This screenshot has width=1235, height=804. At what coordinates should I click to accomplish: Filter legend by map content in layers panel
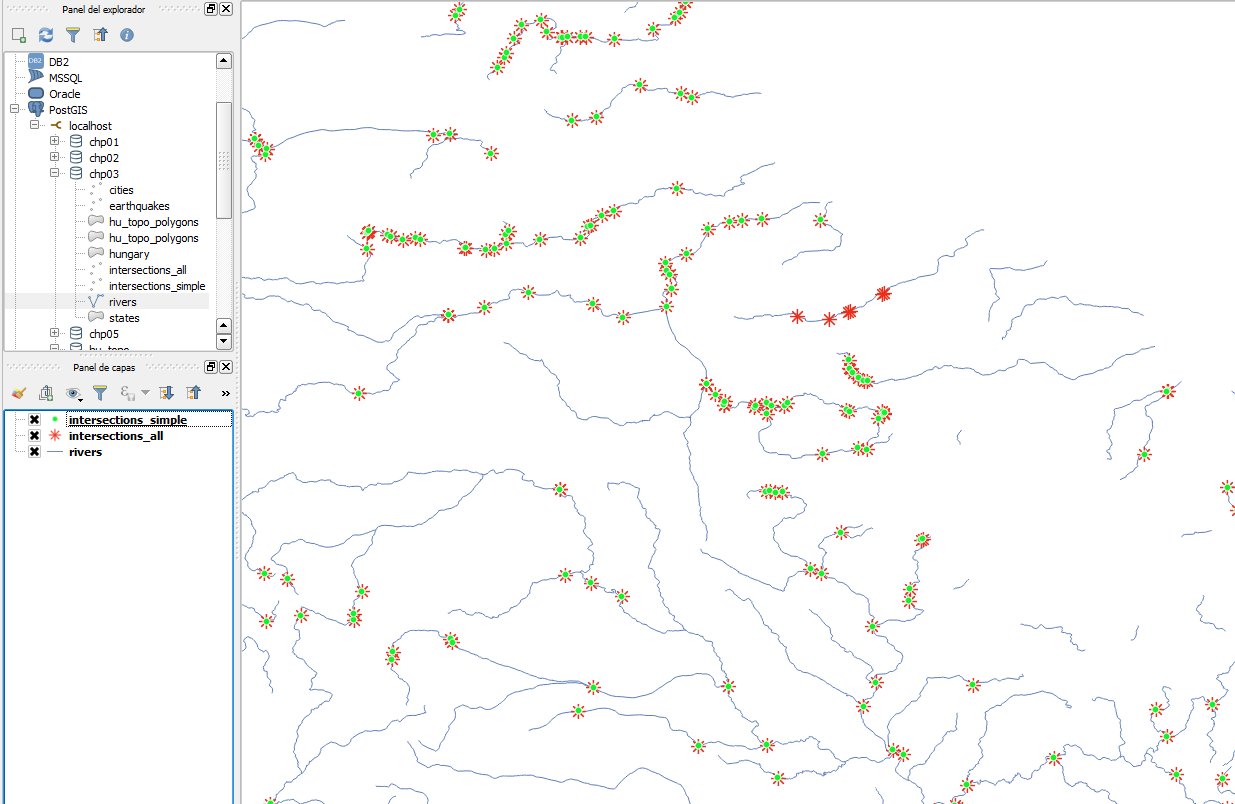100,393
